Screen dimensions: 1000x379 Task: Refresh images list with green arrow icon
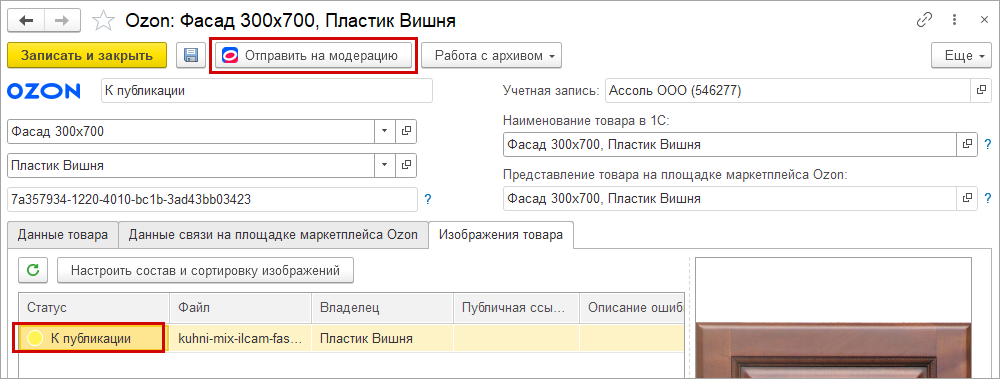tap(33, 270)
